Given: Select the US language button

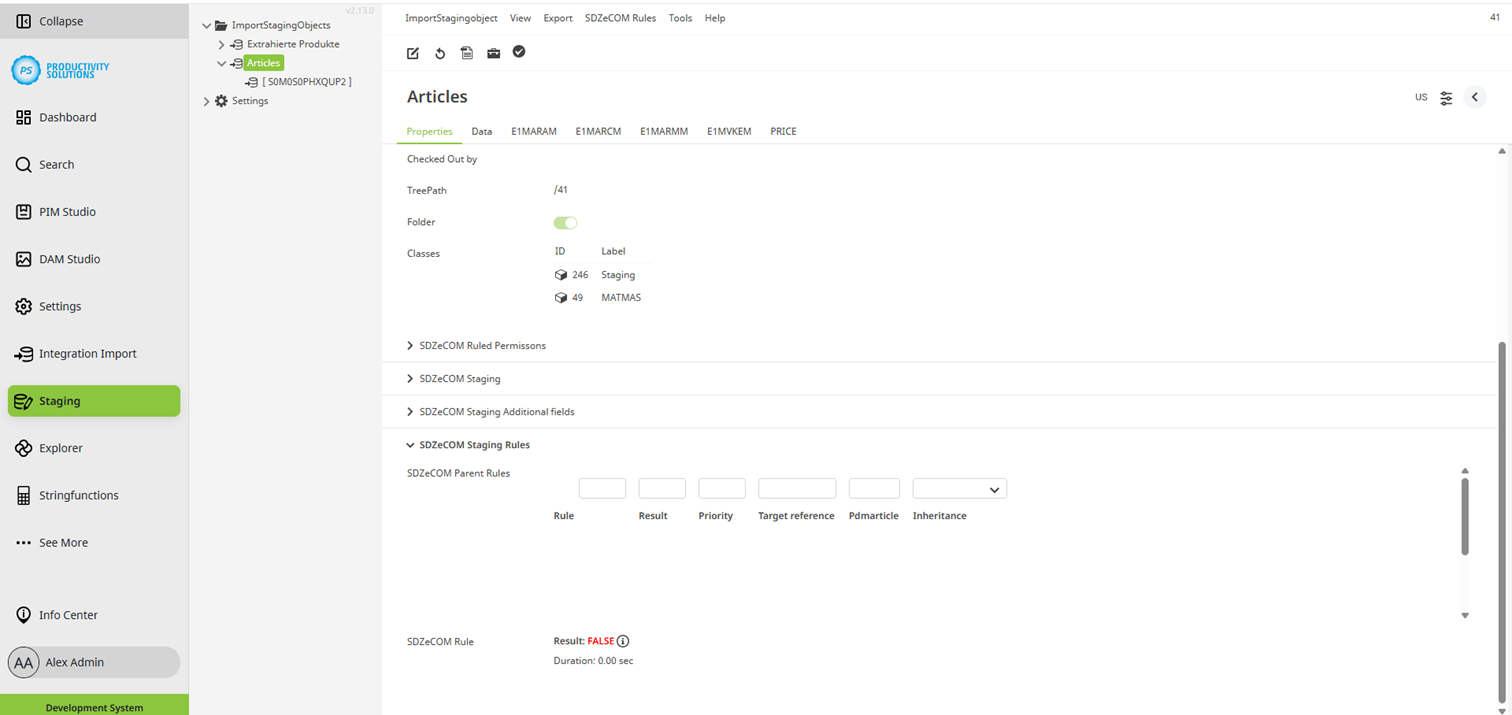Looking at the screenshot, I should click(1420, 97).
